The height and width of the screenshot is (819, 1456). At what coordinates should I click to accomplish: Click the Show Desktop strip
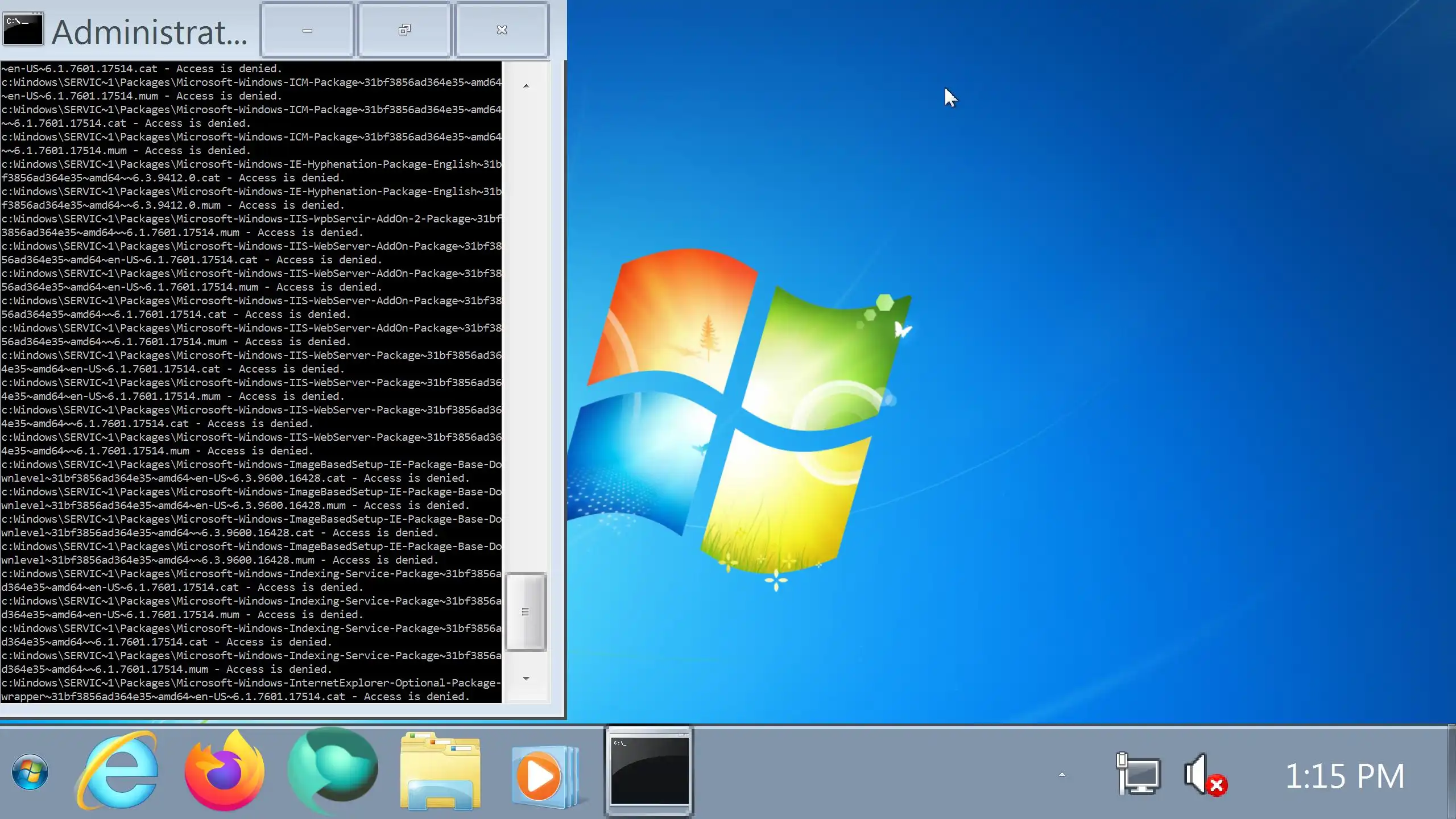pyautogui.click(x=1451, y=772)
